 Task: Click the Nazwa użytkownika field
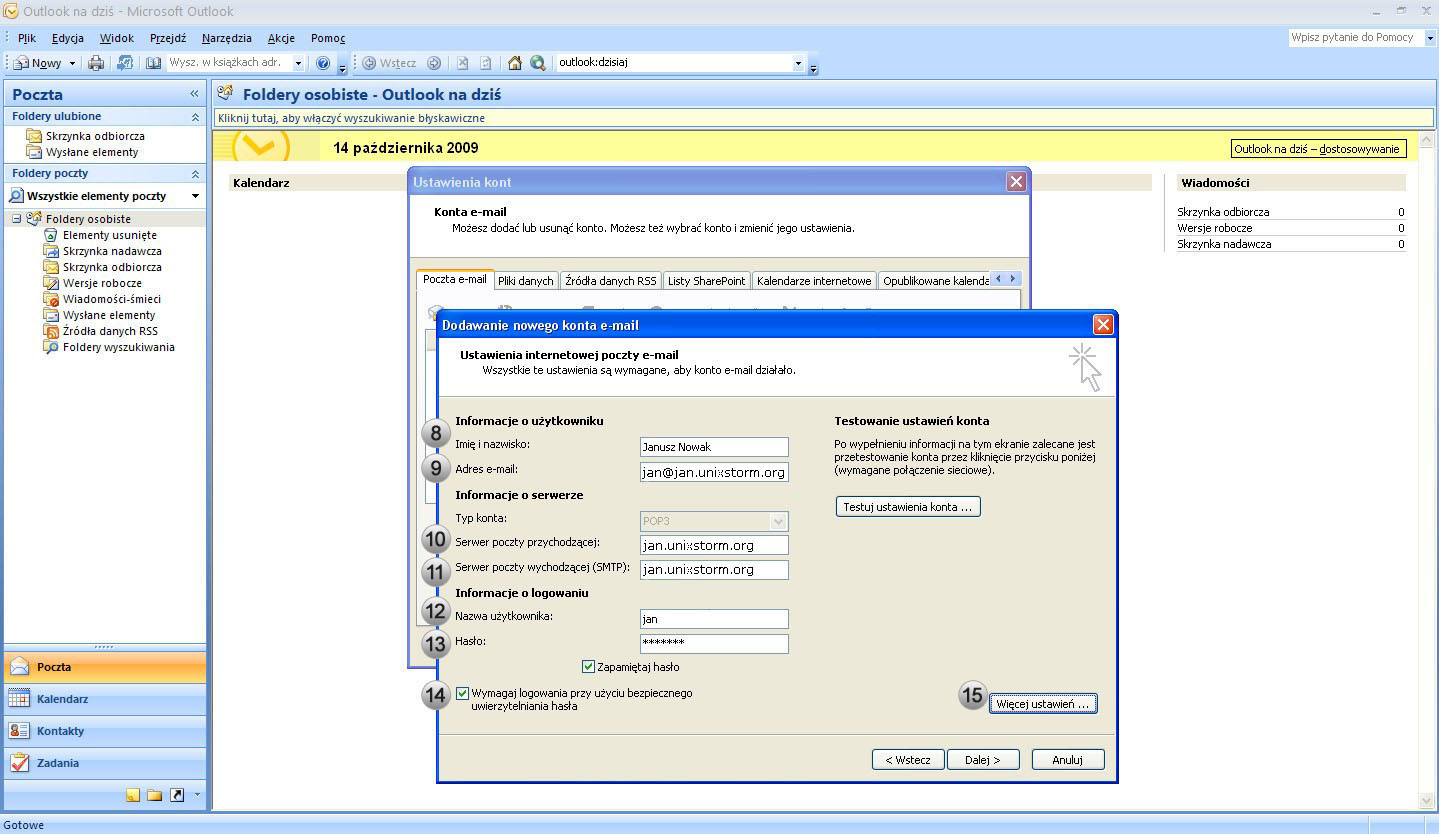coord(714,619)
